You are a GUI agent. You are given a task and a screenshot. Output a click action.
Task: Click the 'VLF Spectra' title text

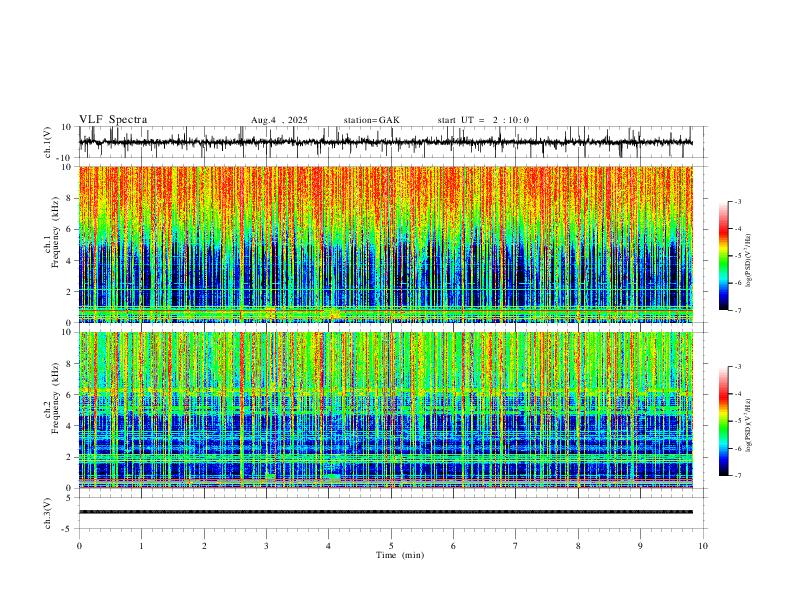[x=113, y=120]
